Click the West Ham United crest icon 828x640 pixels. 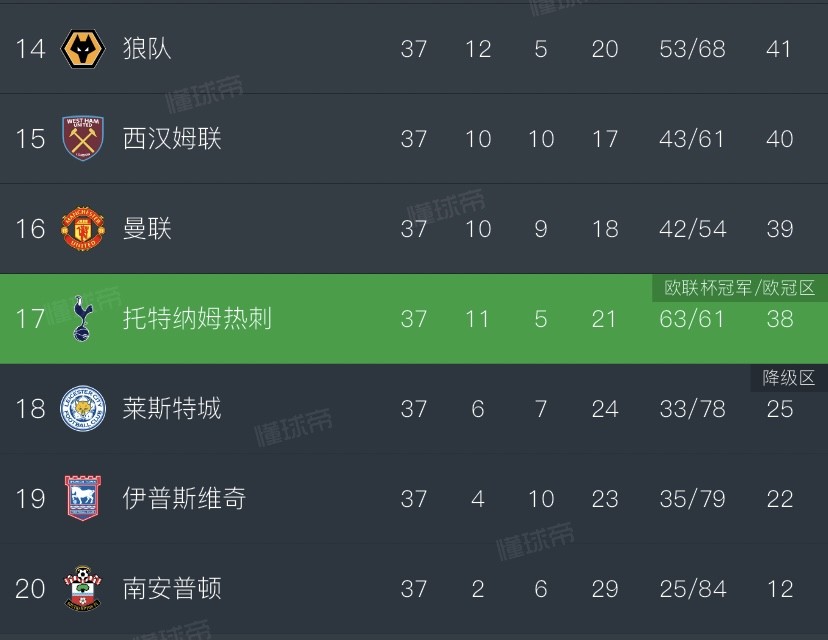click(x=83, y=138)
